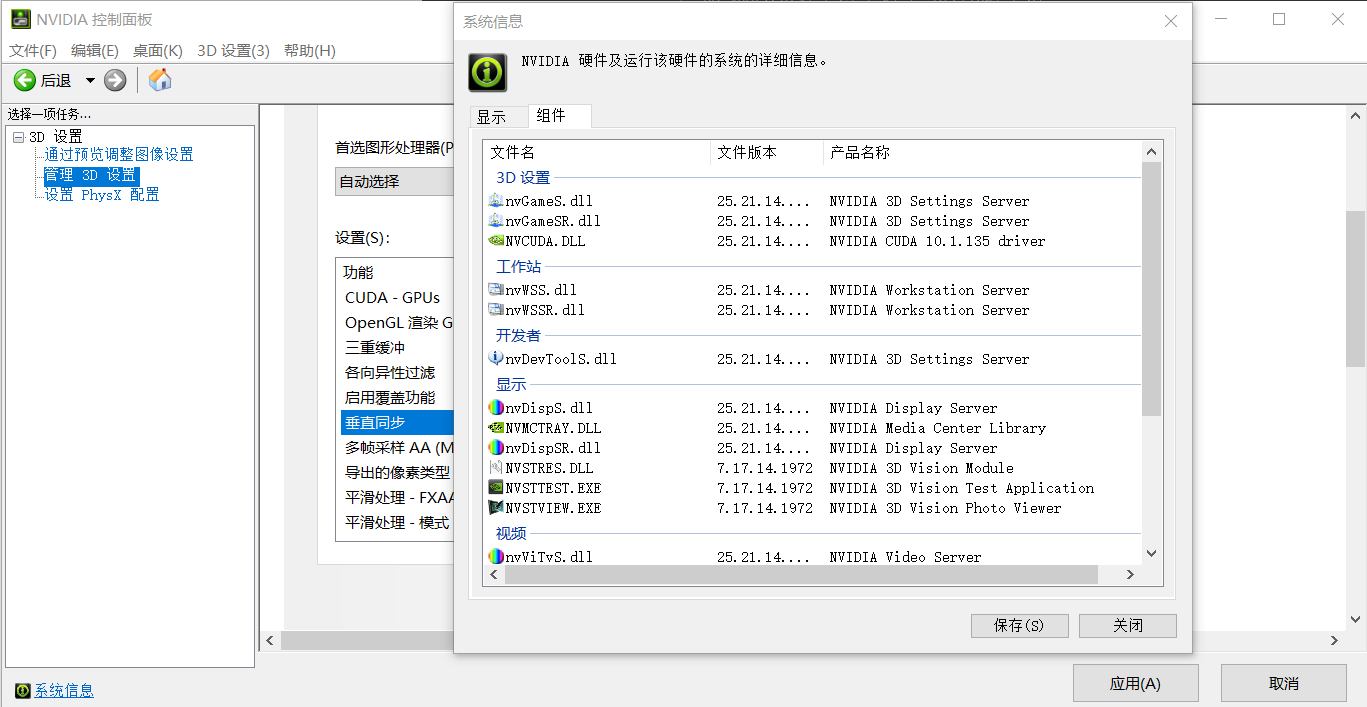Click the system info icon at bottom left
This screenshot has height=707, width=1367.
click(22, 690)
